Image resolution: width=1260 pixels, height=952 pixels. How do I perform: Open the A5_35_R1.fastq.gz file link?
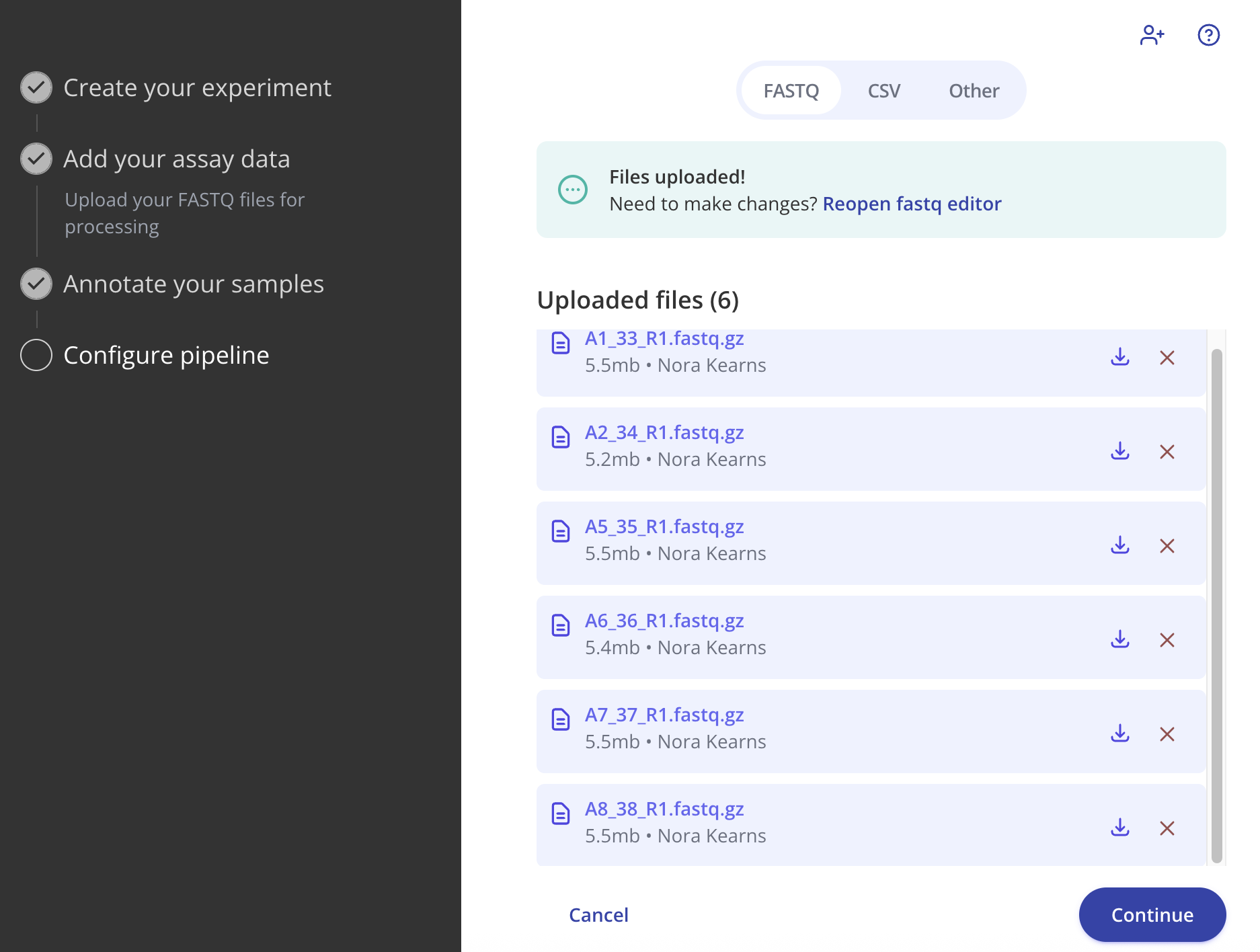click(x=664, y=526)
